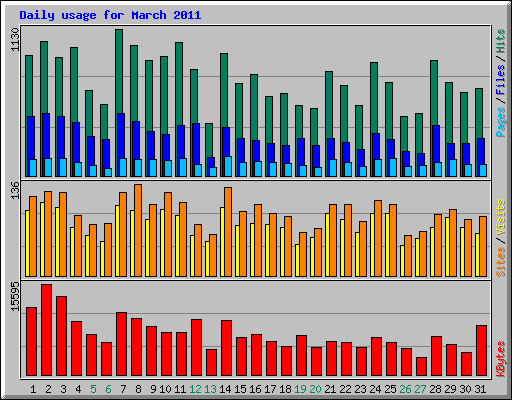The image size is (512, 400).
Task: Click day 22 on the x-axis
Action: tap(345, 389)
